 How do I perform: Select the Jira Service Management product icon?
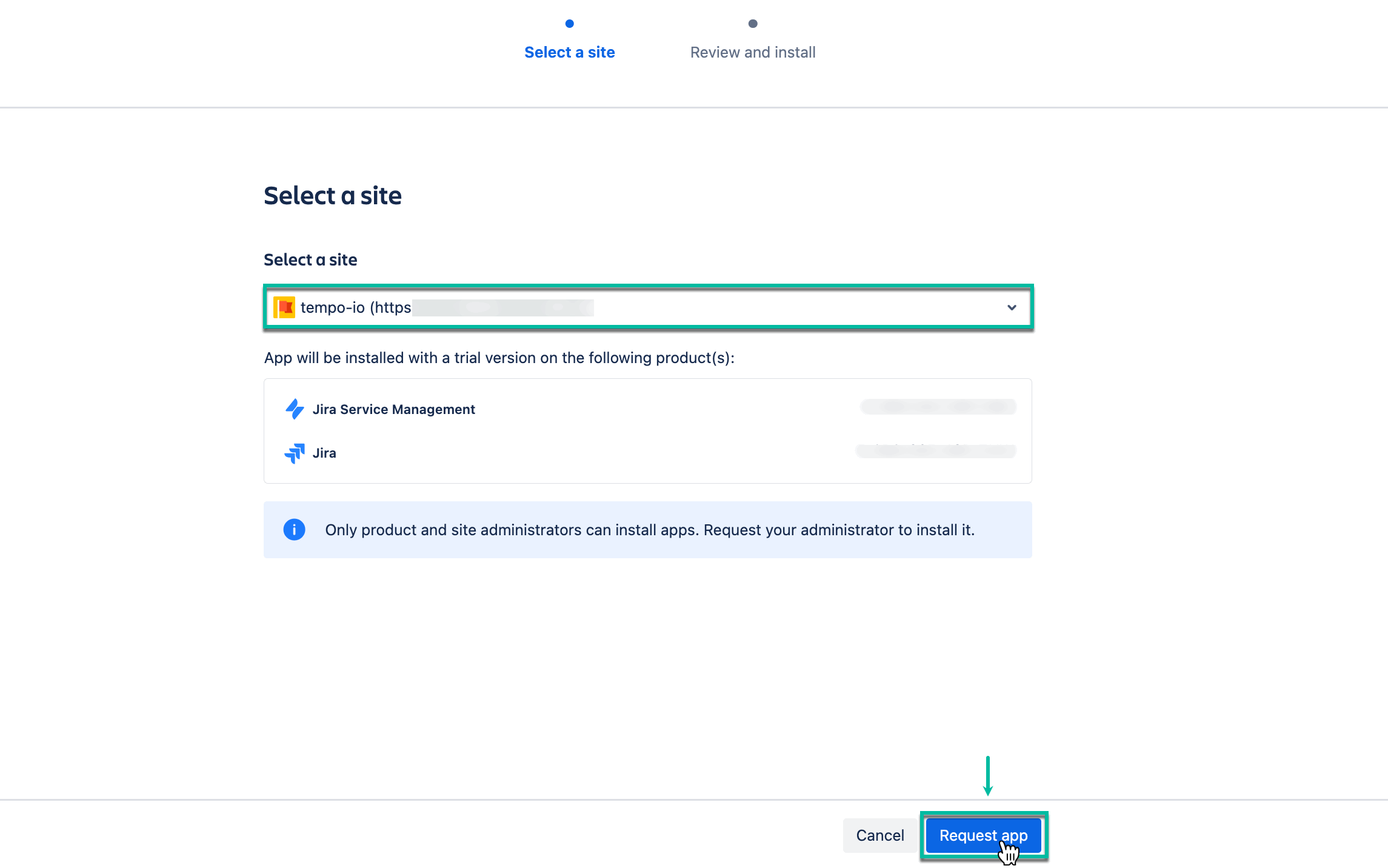[x=295, y=409]
